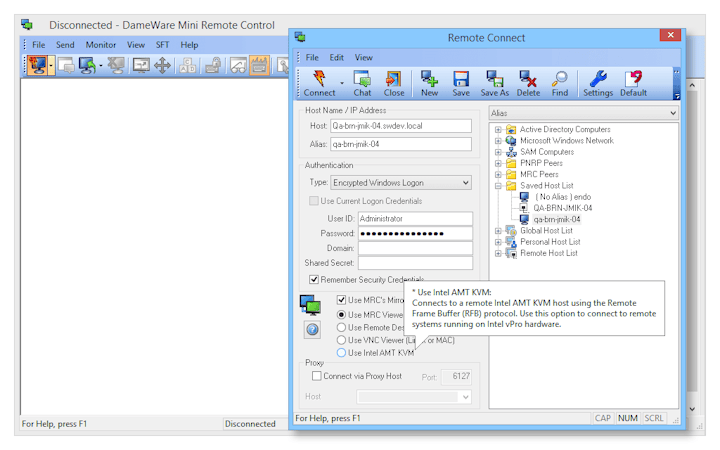This screenshot has height=450, width=720.
Task: Expand Microsoft Windows Network node
Action: [x=498, y=141]
